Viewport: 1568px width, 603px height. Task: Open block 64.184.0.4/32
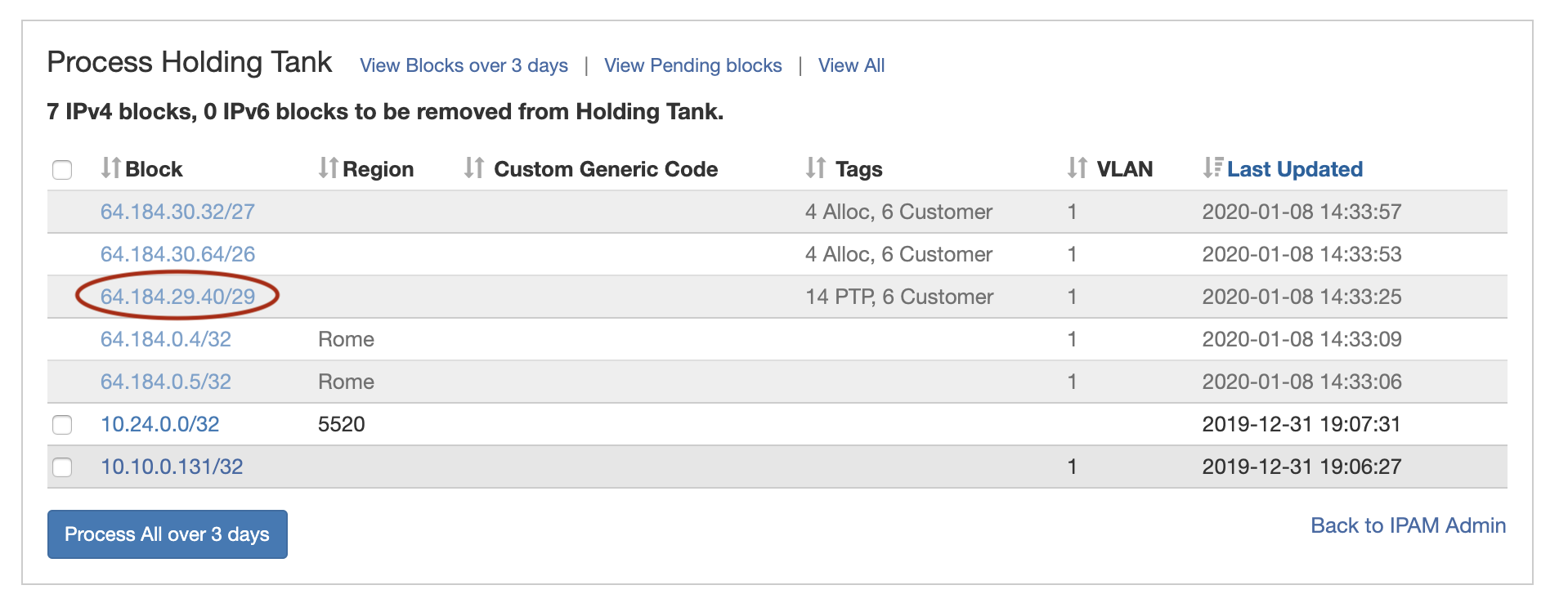point(166,339)
